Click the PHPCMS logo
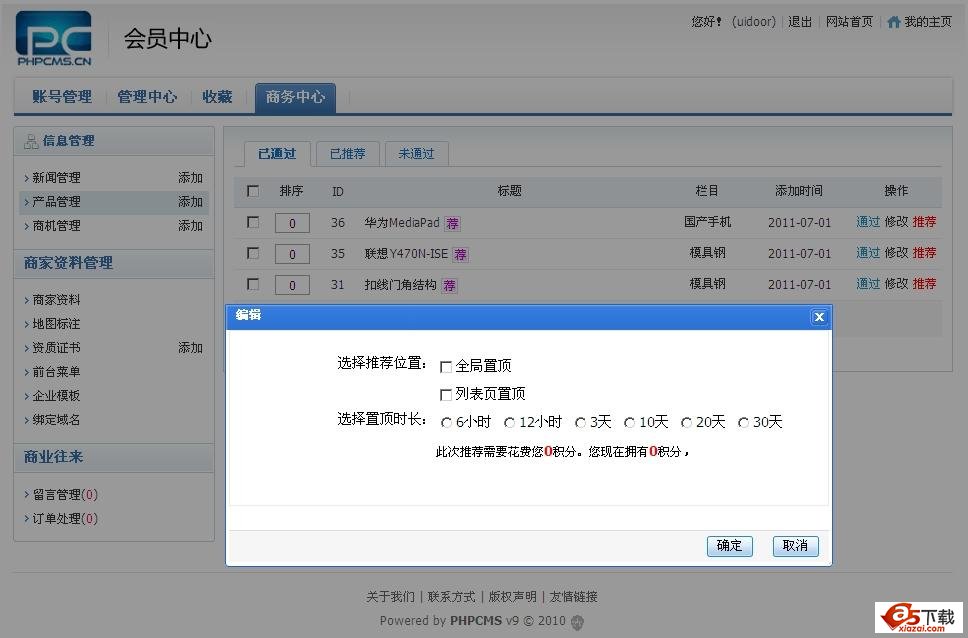This screenshot has height=638, width=968. pyautogui.click(x=54, y=38)
